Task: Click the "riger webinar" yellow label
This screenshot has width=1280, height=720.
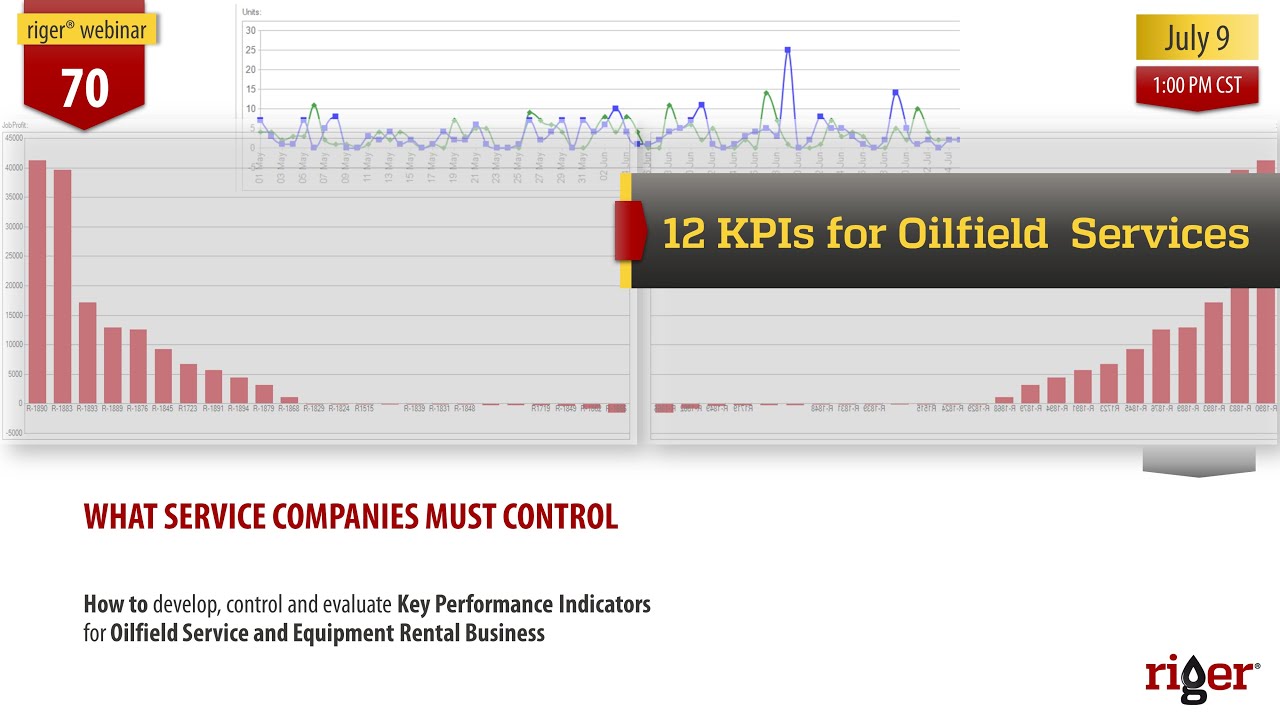Action: (88, 29)
